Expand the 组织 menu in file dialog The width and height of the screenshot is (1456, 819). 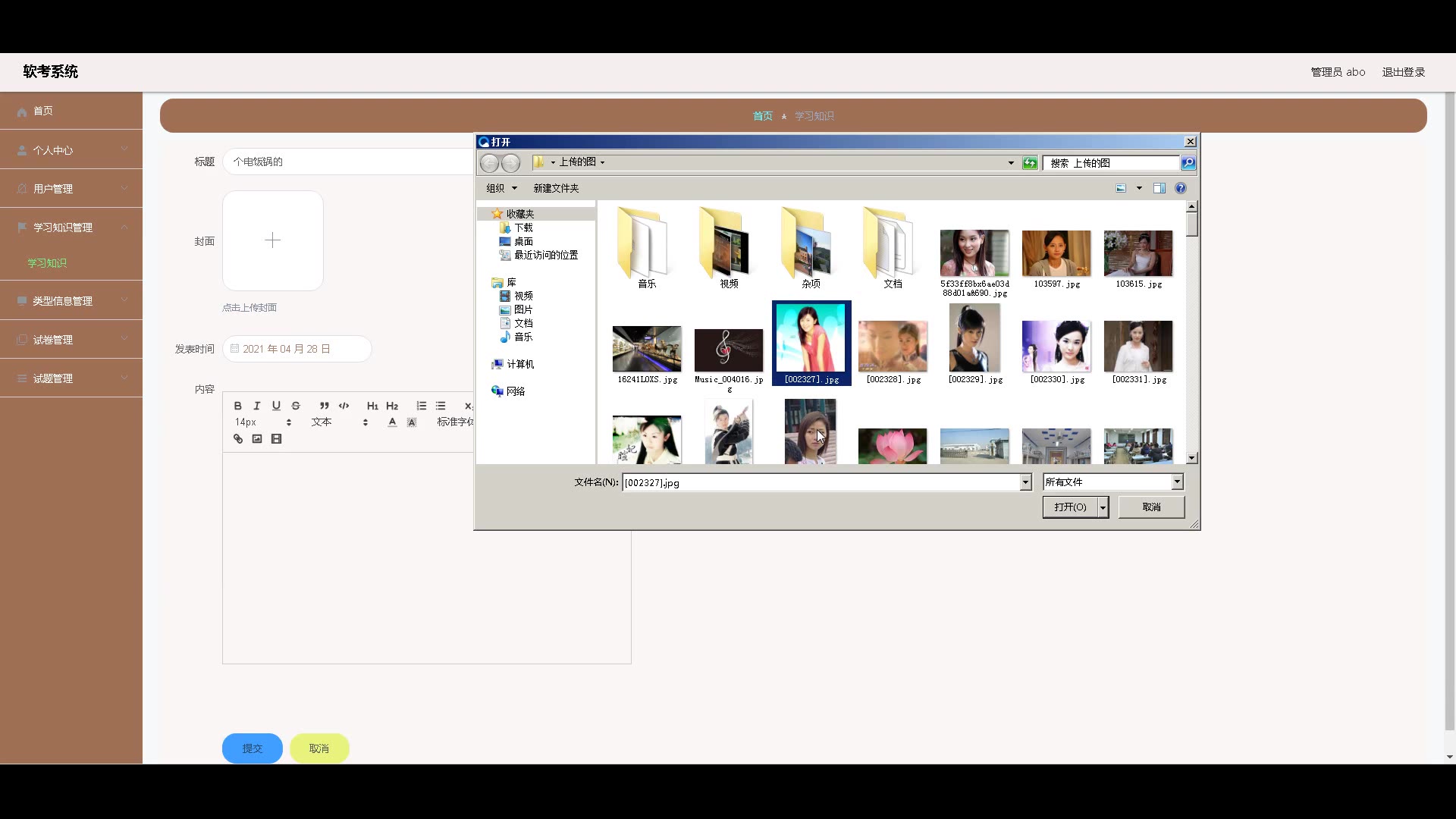coord(501,188)
